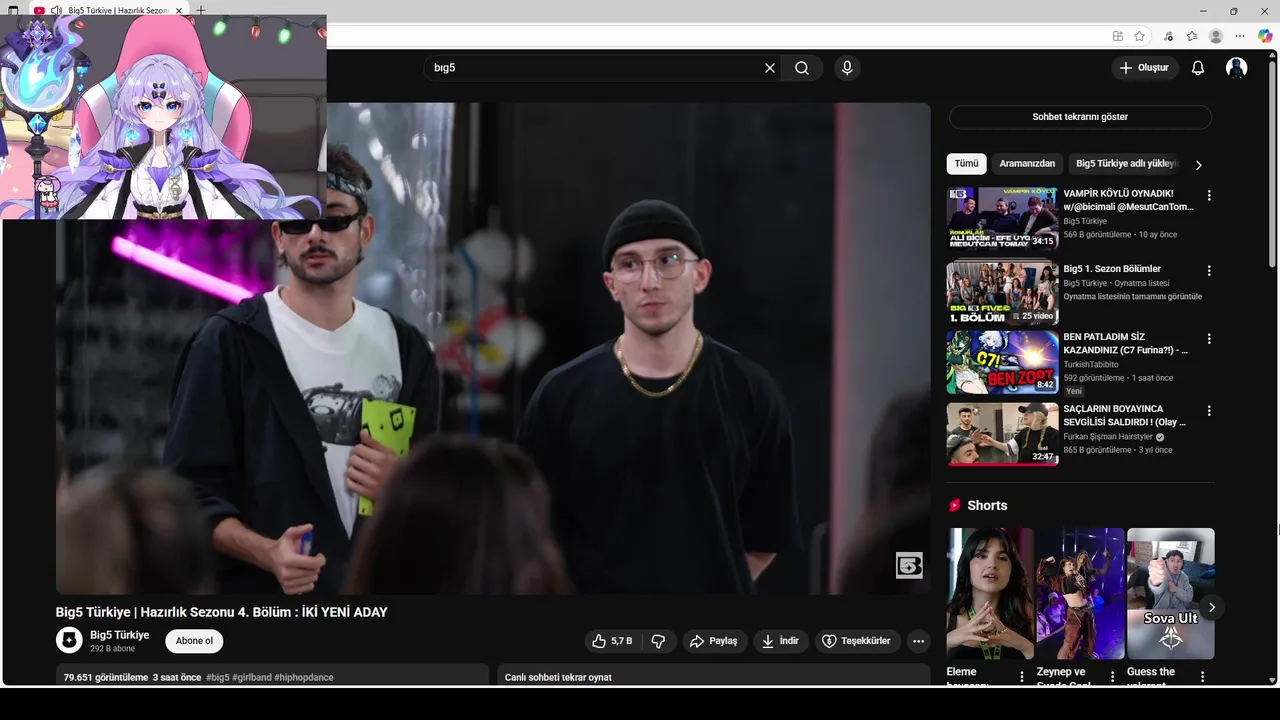Add page to favorites with star icon

coord(1139,36)
